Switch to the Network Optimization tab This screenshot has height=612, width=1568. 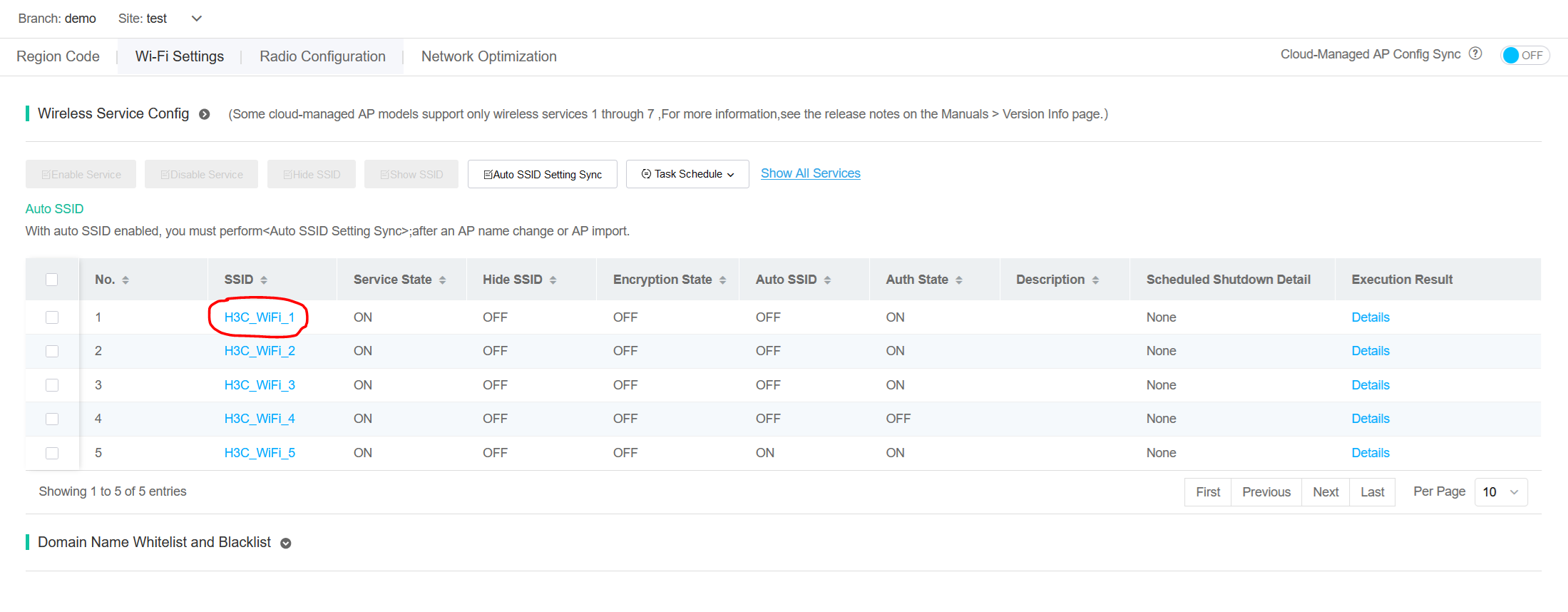[488, 56]
